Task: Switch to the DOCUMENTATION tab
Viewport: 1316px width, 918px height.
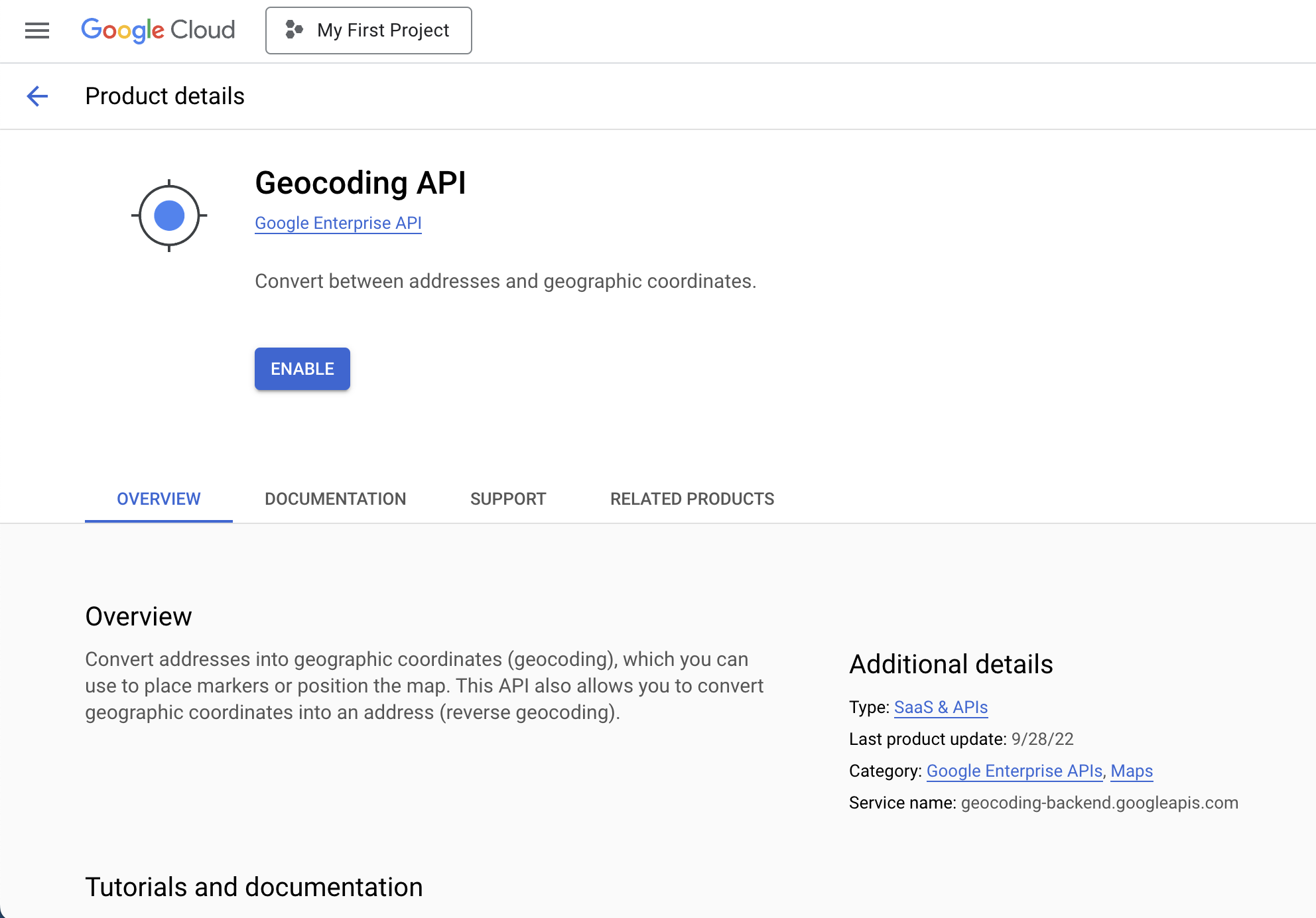Action: click(x=335, y=499)
